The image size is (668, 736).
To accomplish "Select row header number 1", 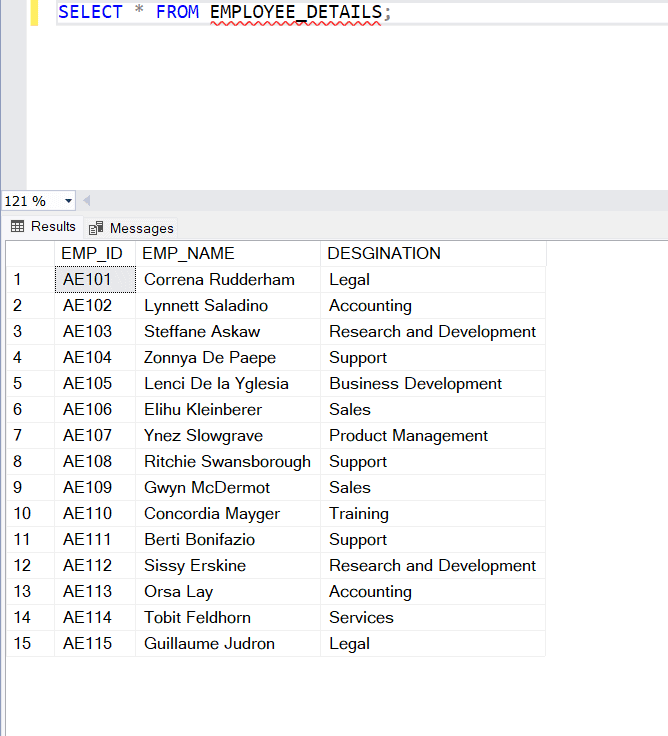I will pos(31,280).
